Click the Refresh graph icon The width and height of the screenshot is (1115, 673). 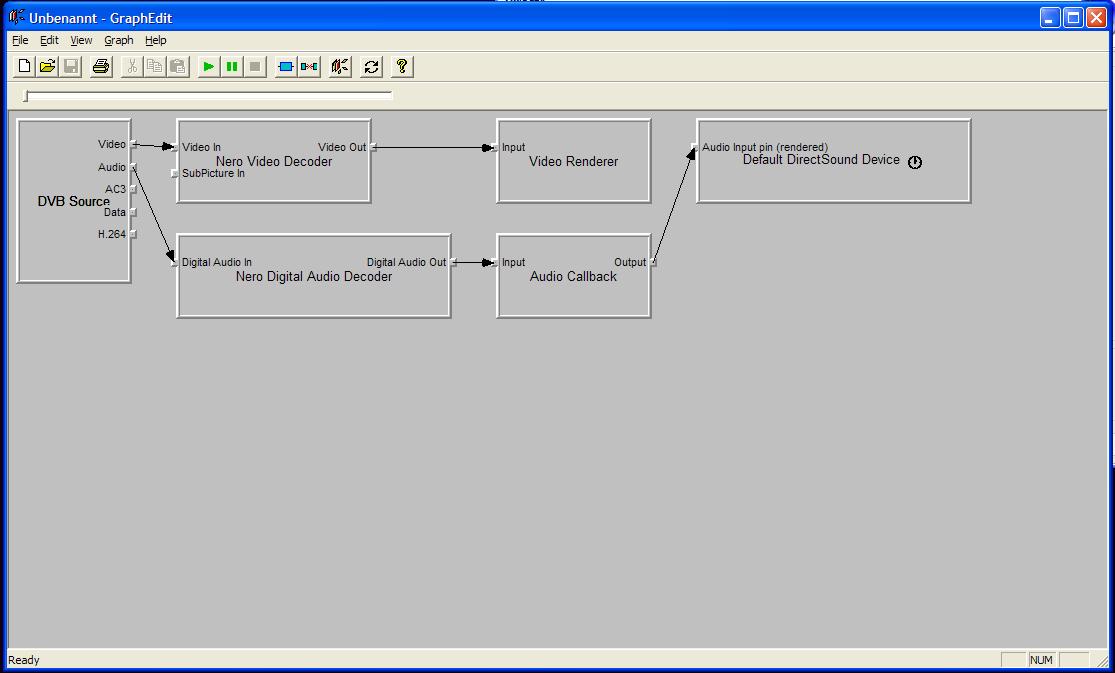tap(372, 67)
